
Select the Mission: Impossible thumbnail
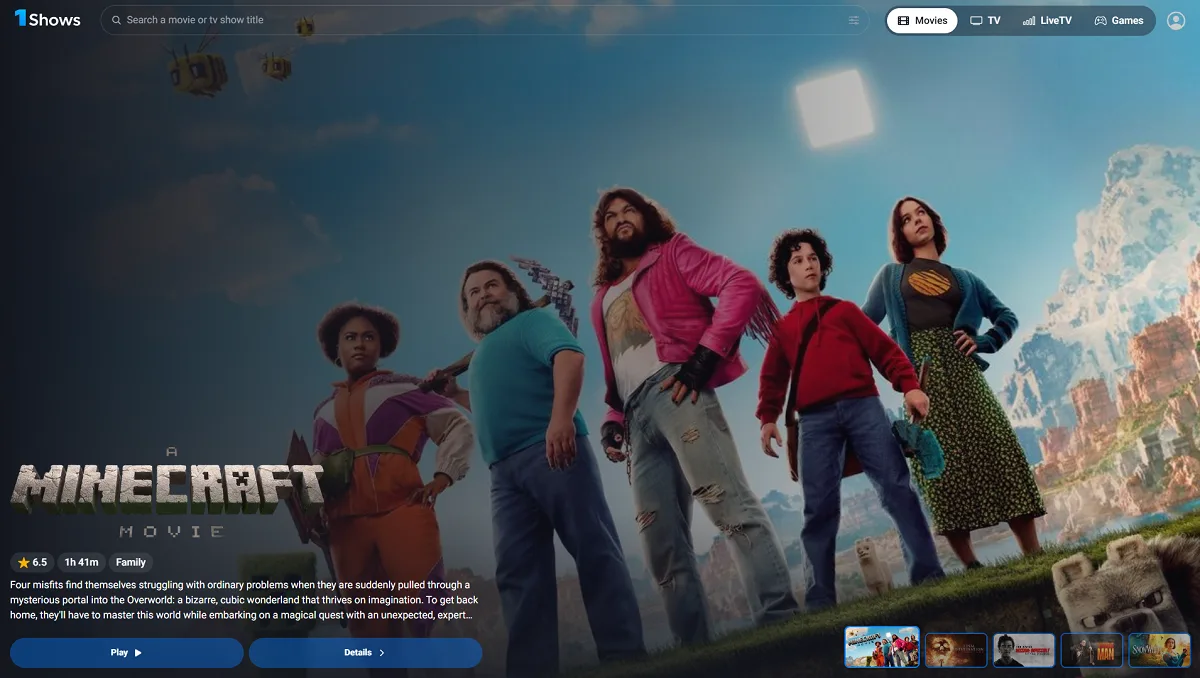click(x=1024, y=650)
